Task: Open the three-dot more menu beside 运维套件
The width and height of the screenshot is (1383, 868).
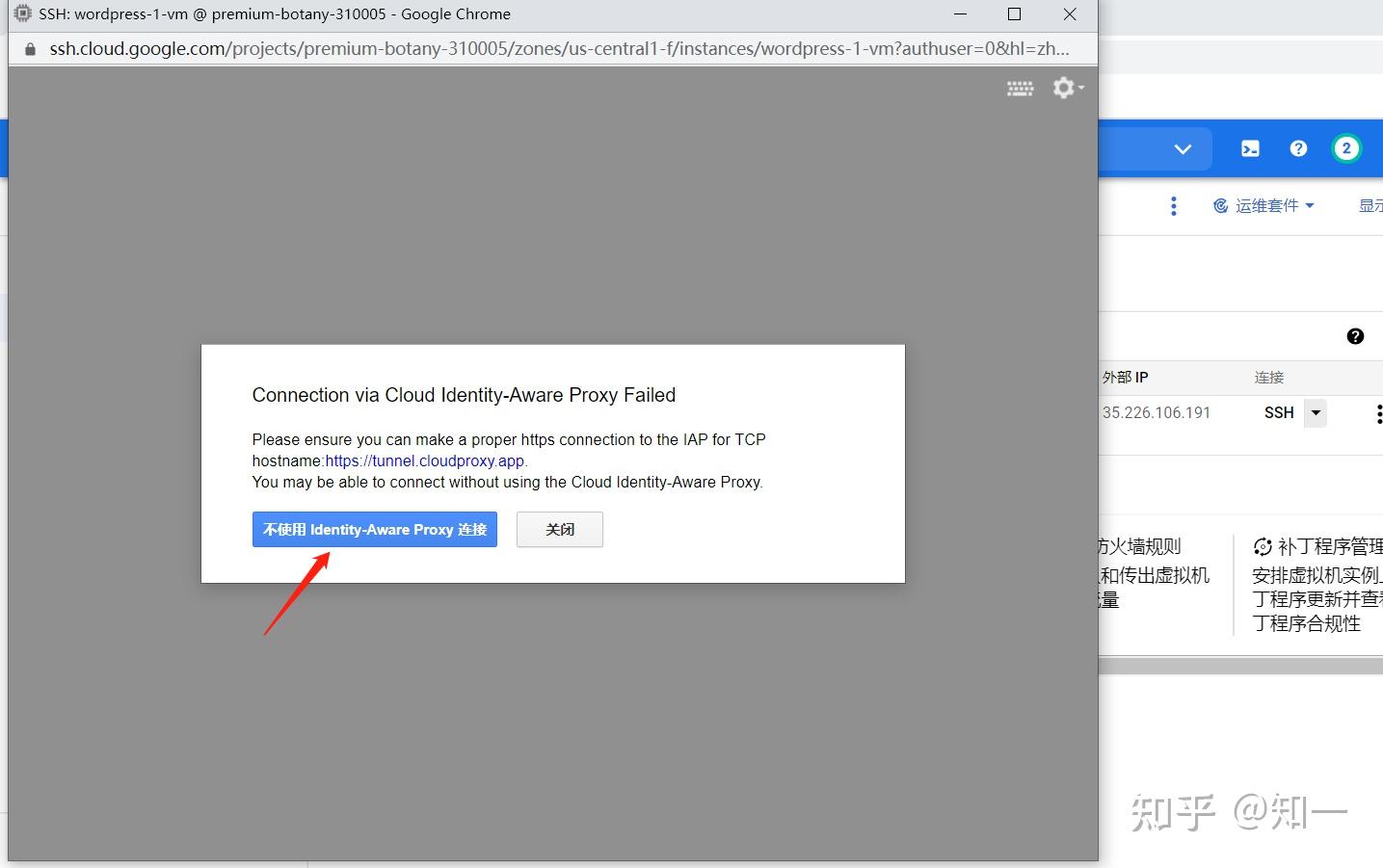Action: coord(1173,205)
